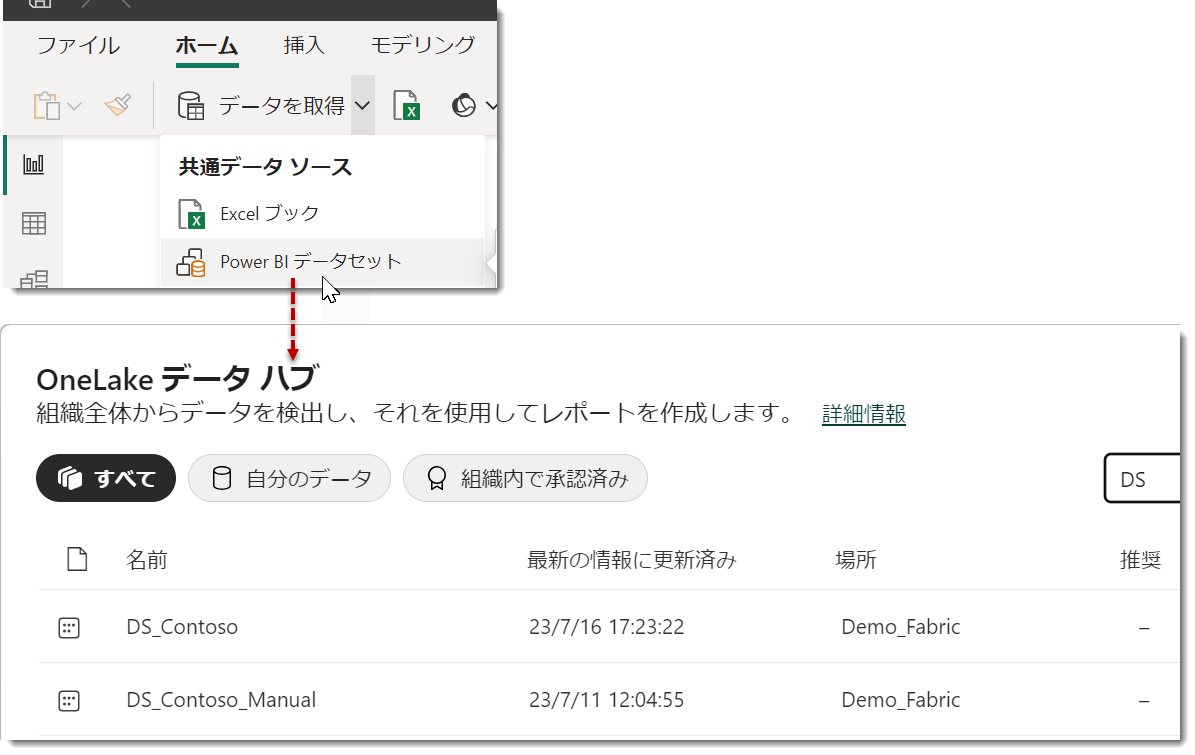Open the ファイル ribbon tab
Viewport: 1195px width, 755px height.
tap(78, 46)
